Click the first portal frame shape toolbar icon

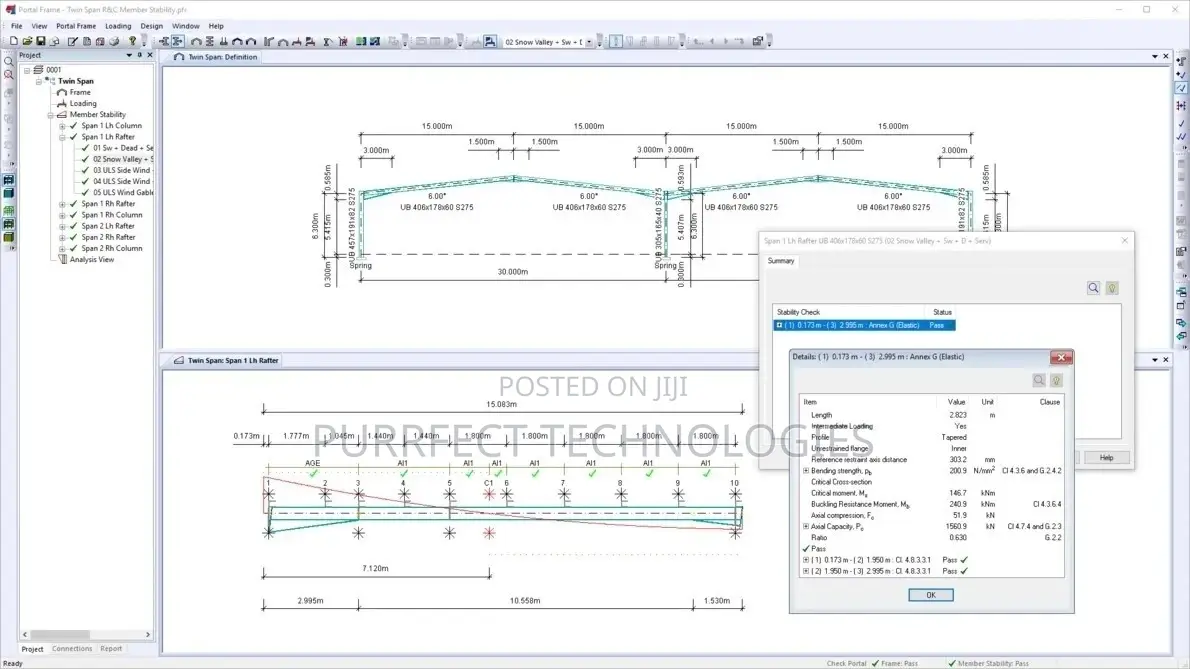click(x=197, y=41)
